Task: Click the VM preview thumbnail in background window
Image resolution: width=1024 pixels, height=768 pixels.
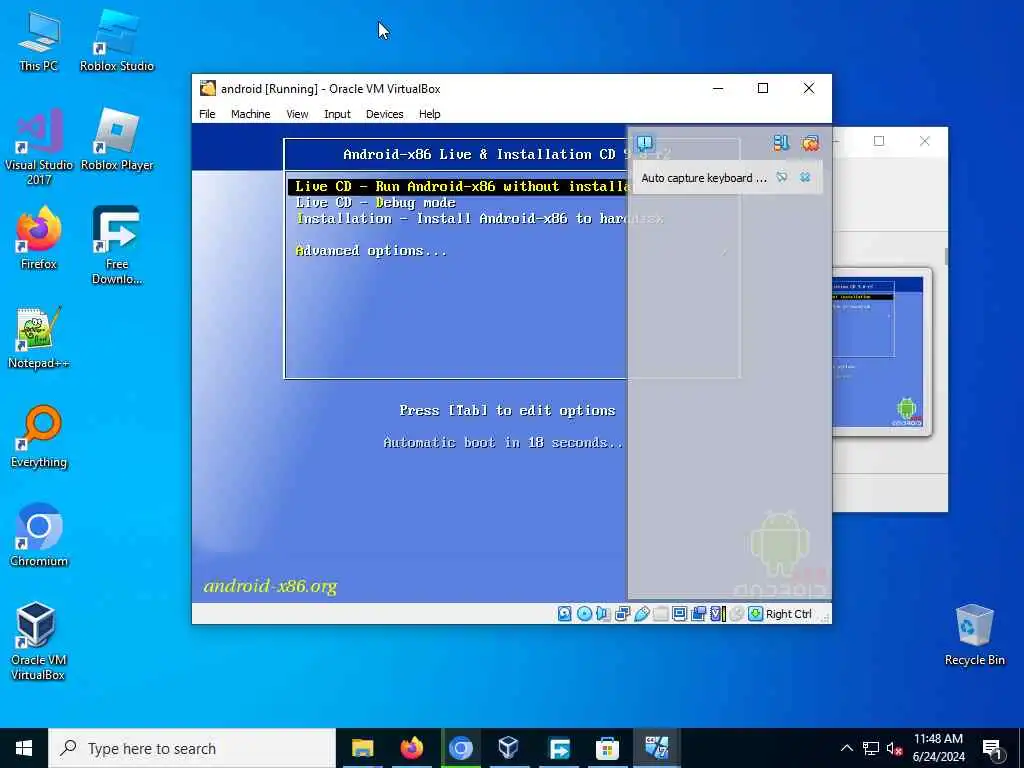Action: [882, 352]
